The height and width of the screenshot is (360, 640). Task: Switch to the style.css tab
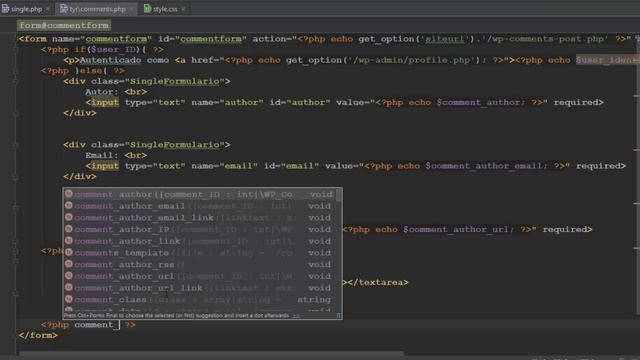(x=165, y=9)
